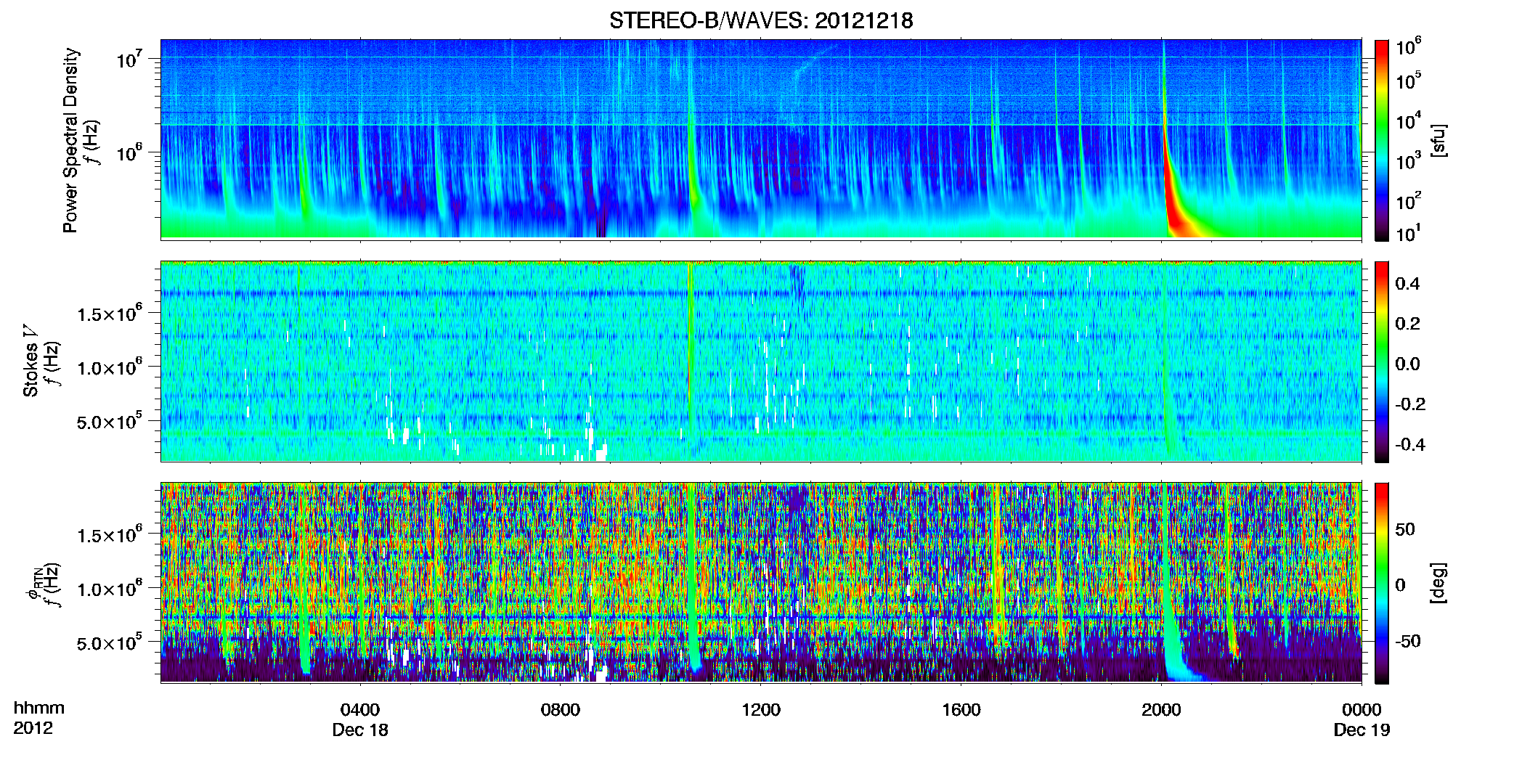Click the 5.0×10^5 tick of bottom panel
The width and height of the screenshot is (1522, 784).
(110, 643)
